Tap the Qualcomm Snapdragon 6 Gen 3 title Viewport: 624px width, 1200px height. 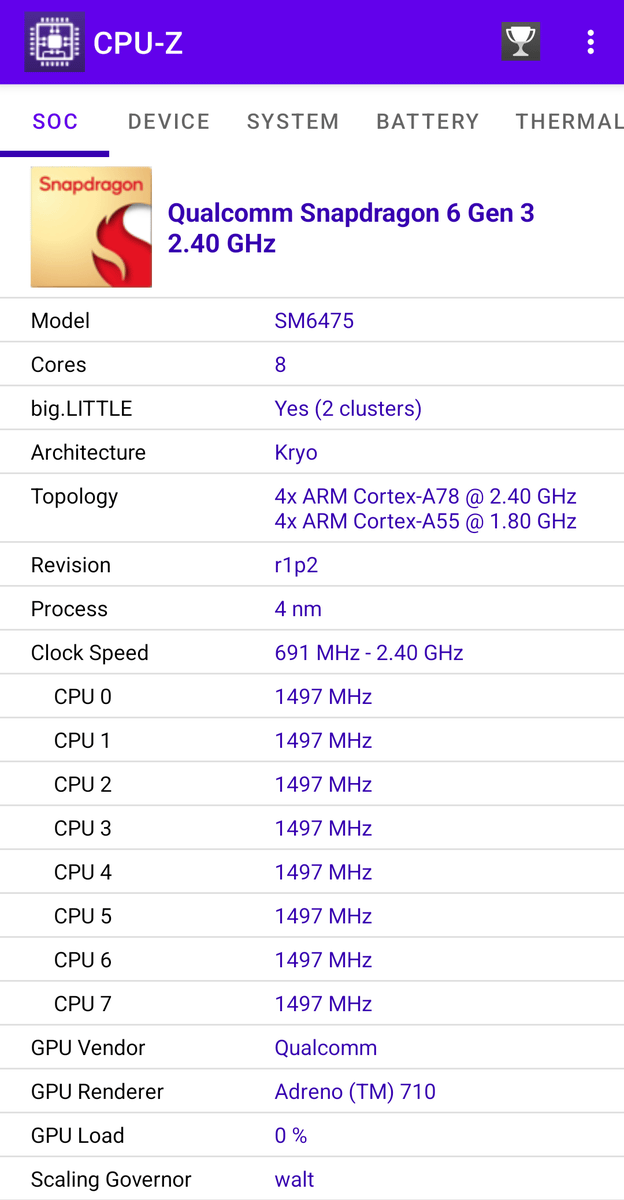point(351,228)
